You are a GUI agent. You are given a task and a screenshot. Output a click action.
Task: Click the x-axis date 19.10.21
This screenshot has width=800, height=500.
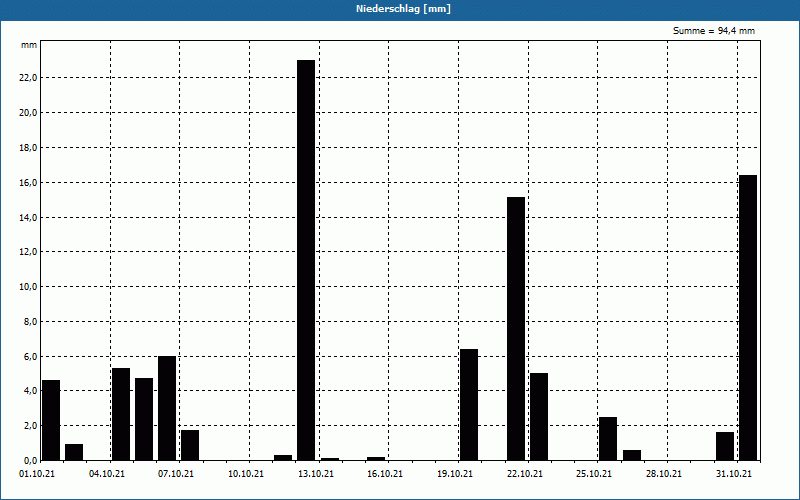pyautogui.click(x=455, y=474)
